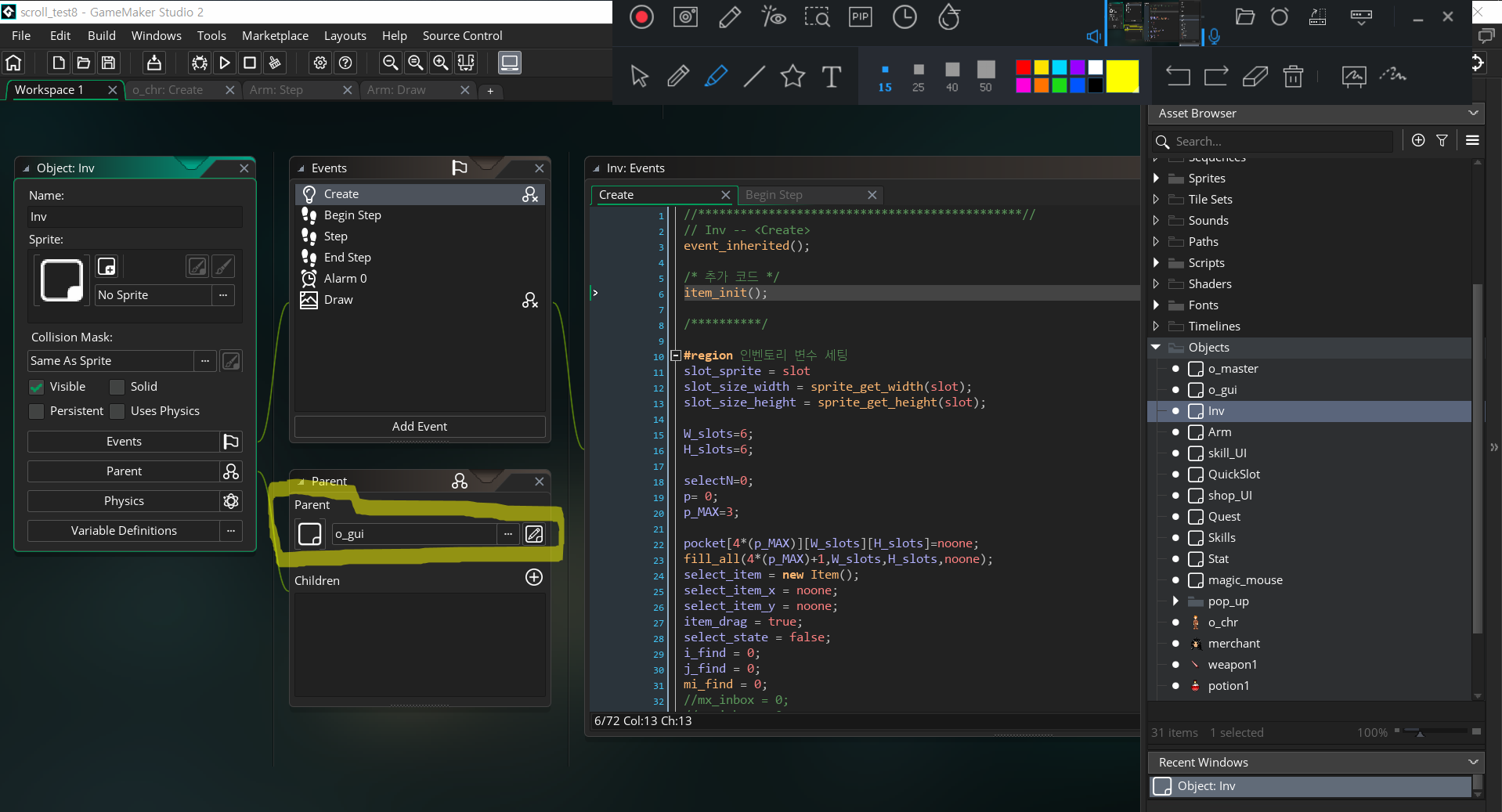
Task: Collapse the #region fold on line 10
Action: [x=676, y=355]
